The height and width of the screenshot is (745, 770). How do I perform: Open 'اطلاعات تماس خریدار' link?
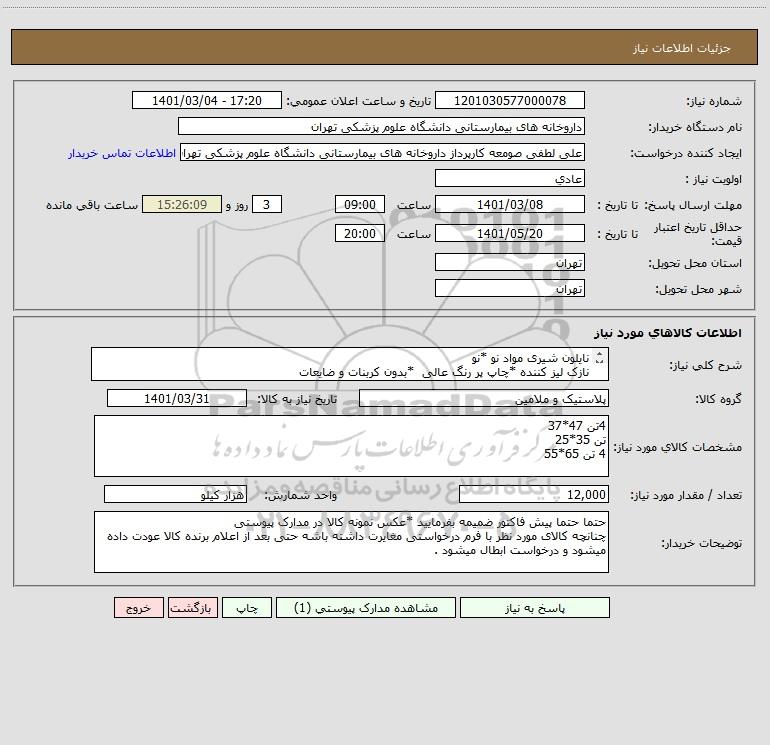pyautogui.click(x=122, y=153)
